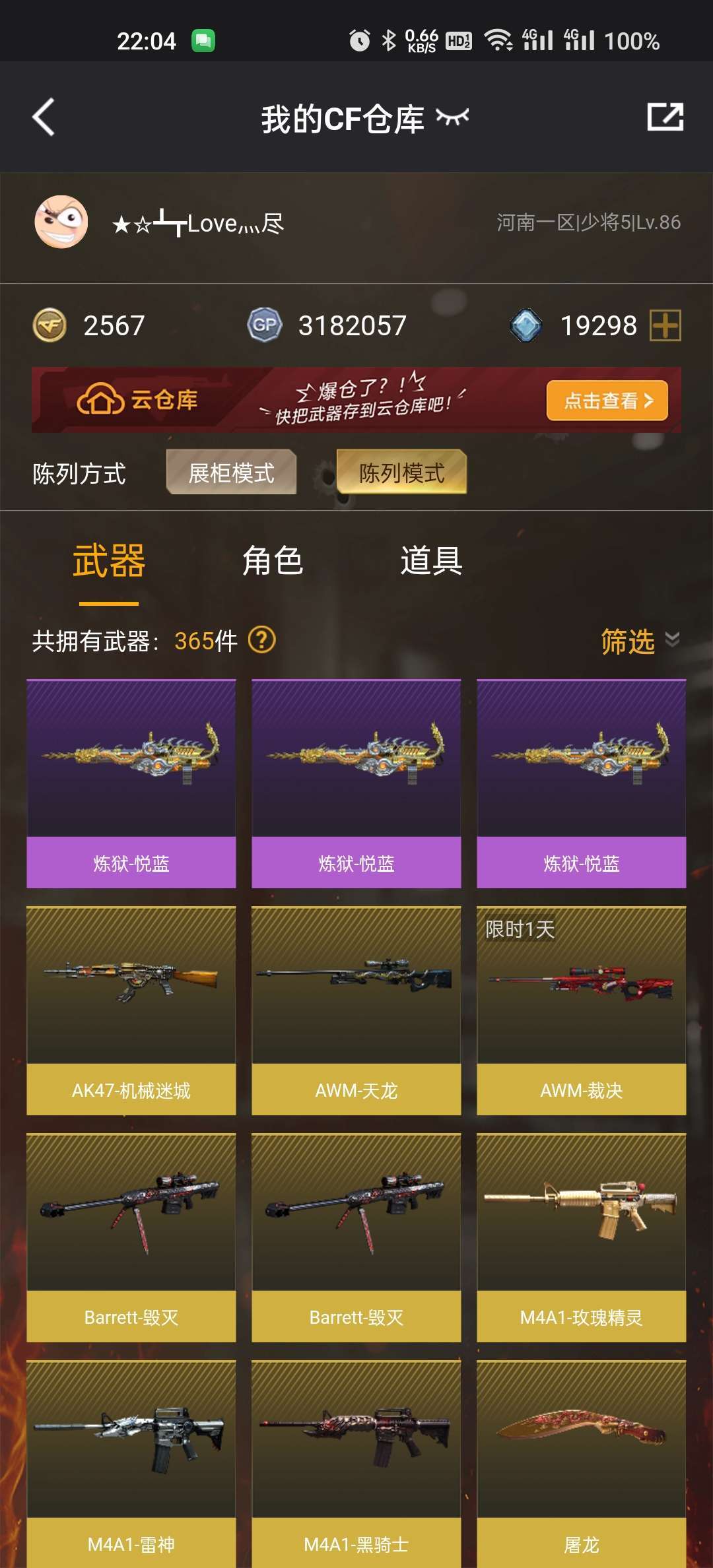
Task: Switch to the 道具 tab
Action: click(x=431, y=561)
